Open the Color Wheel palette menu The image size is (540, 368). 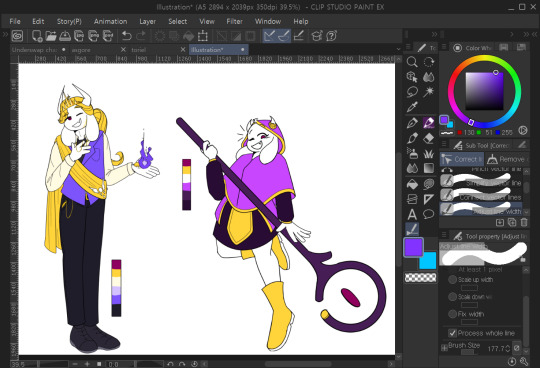pos(444,47)
